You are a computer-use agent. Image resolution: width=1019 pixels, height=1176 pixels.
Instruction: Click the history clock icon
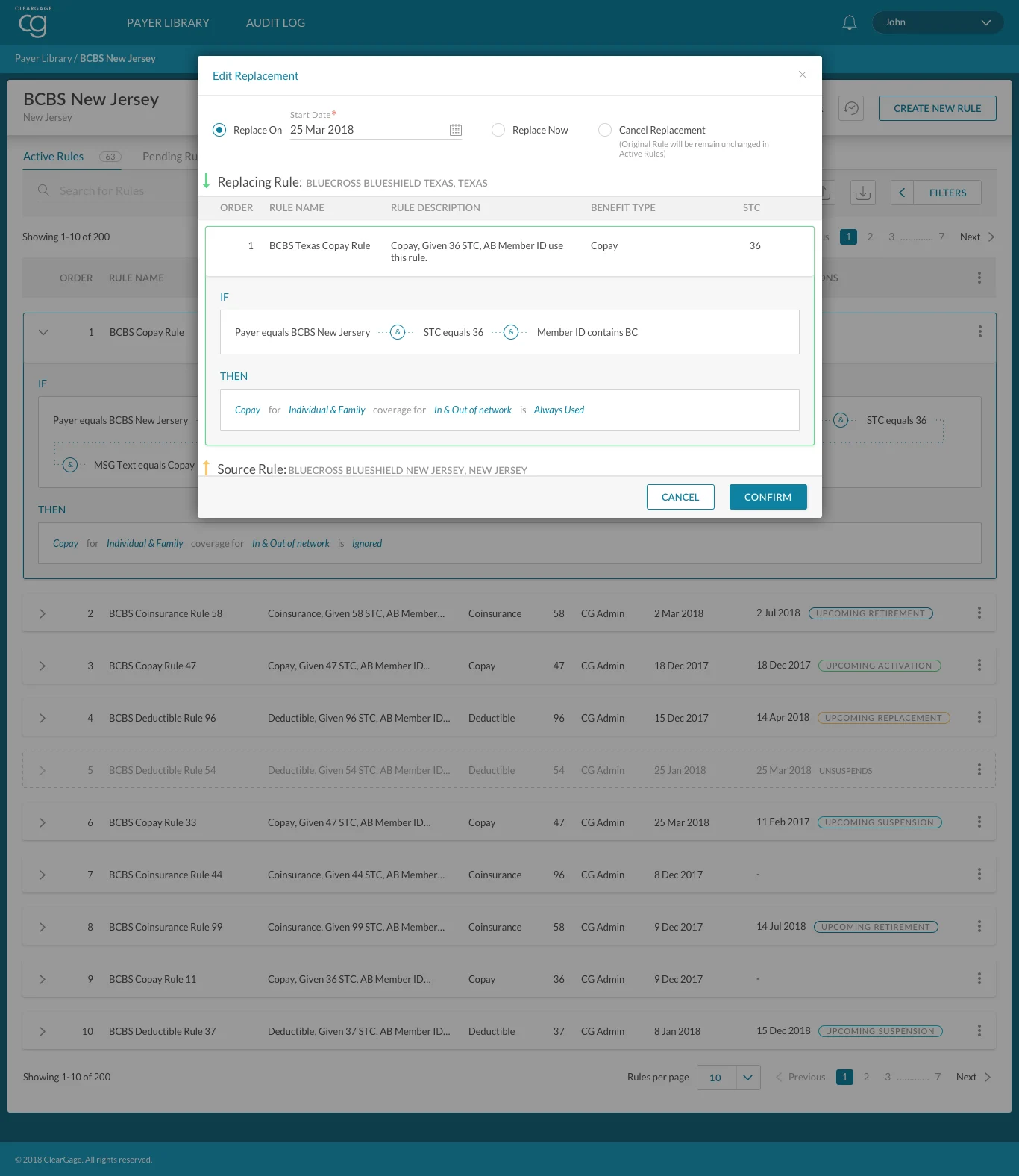[x=851, y=108]
